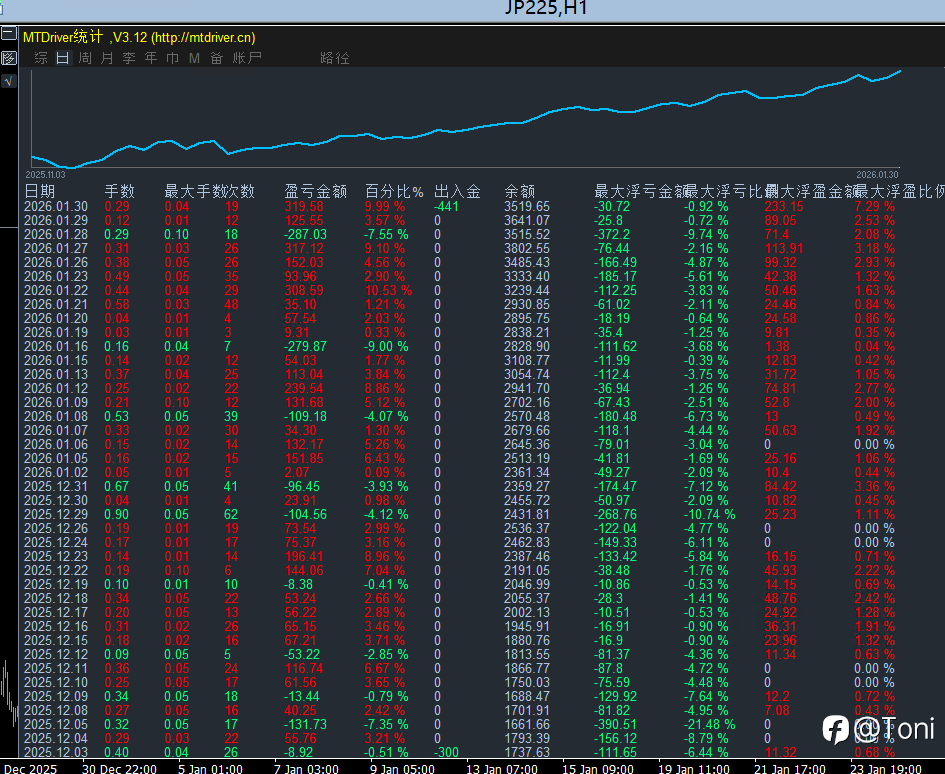Select the 2025.12.19 date row
945x774 pixels.
pos(55,585)
